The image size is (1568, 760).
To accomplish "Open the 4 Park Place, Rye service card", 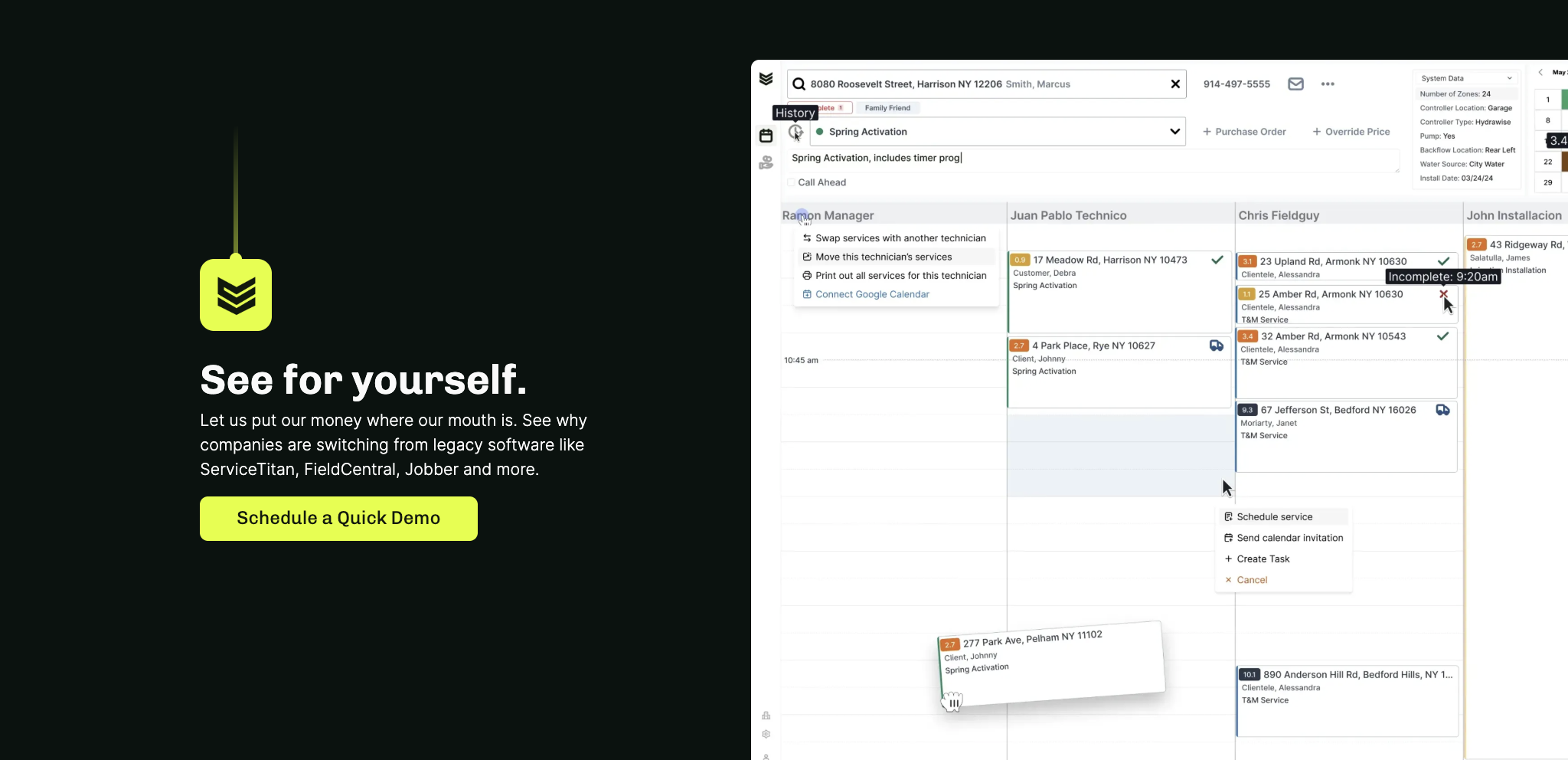I will coord(1119,373).
